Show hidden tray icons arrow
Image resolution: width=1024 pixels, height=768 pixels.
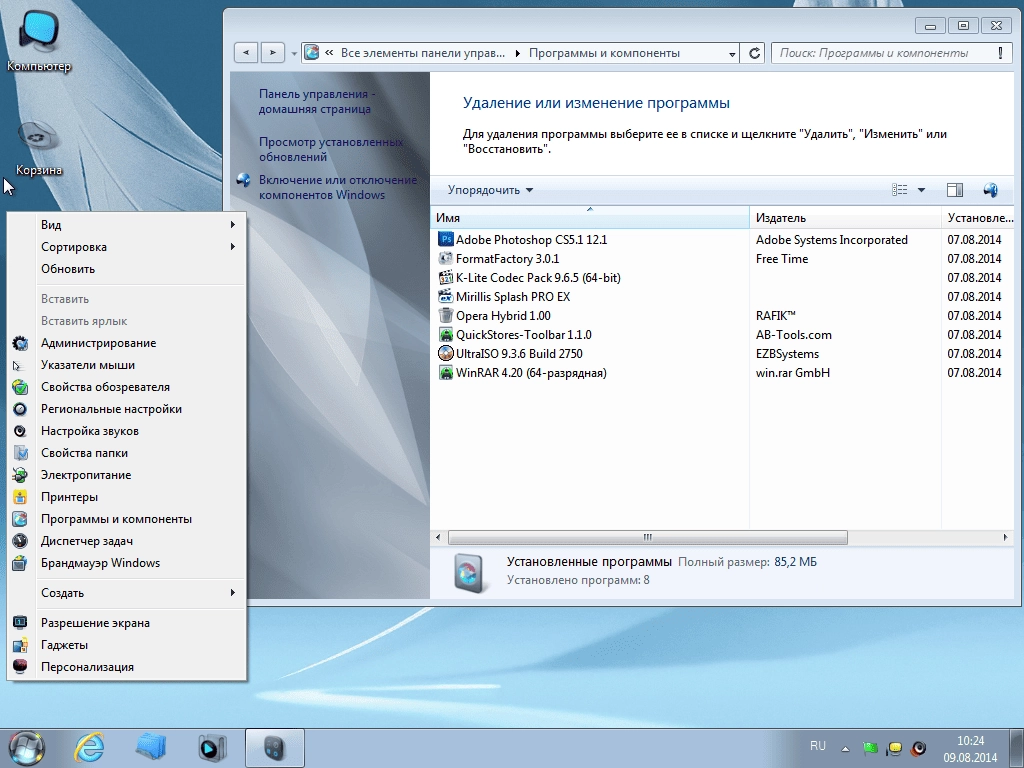point(845,748)
